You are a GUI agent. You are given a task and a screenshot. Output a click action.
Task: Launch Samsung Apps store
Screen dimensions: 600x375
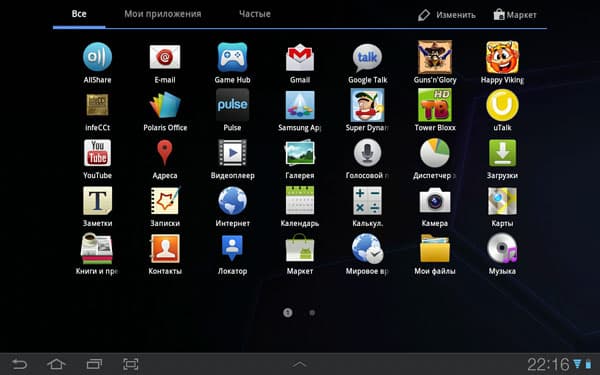300,105
